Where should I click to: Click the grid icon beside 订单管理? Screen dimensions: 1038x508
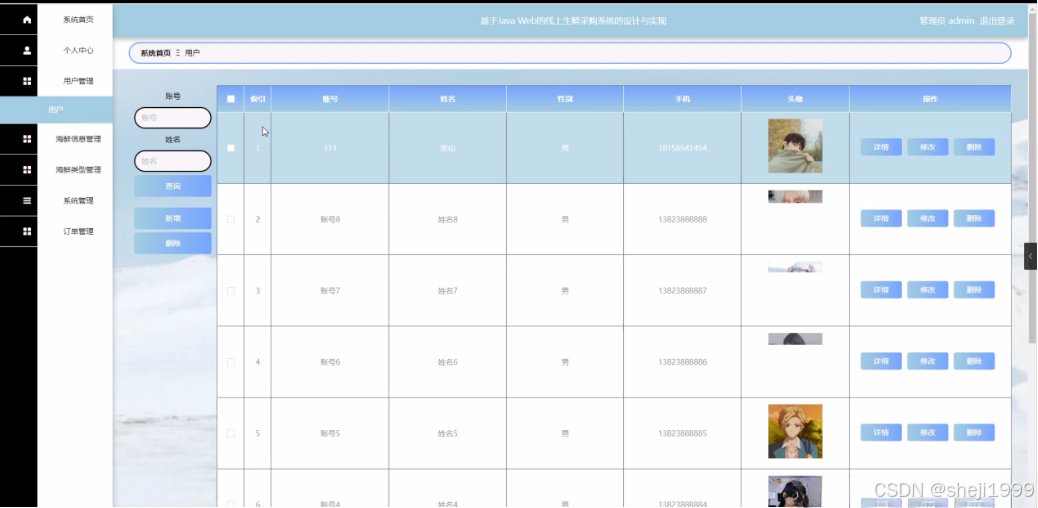coord(27,231)
